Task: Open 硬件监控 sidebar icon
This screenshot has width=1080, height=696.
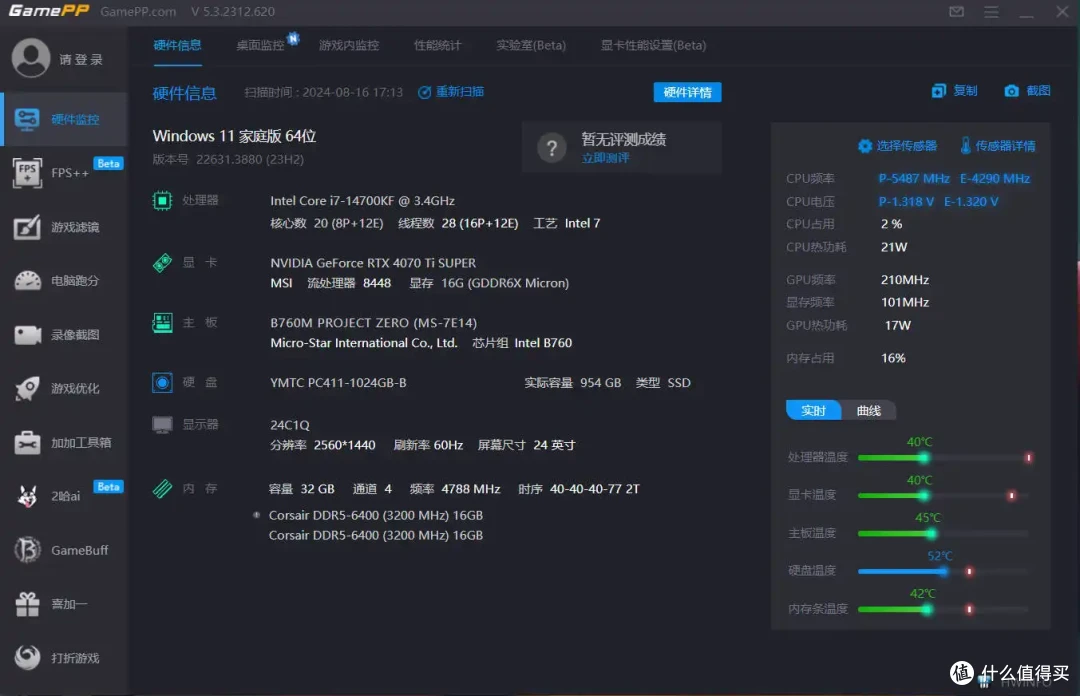Action: pos(27,119)
